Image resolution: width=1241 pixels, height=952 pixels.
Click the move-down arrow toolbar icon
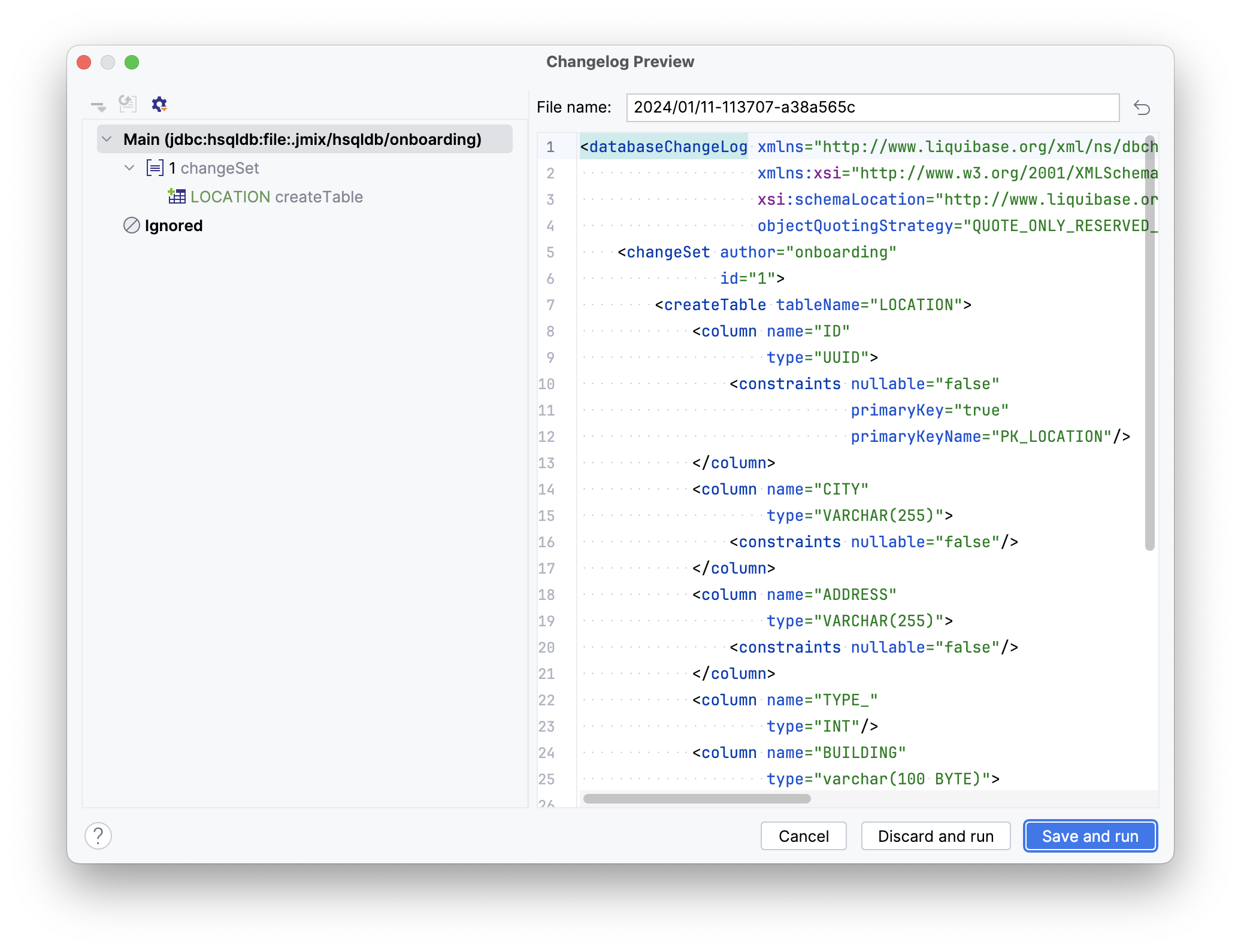click(98, 107)
